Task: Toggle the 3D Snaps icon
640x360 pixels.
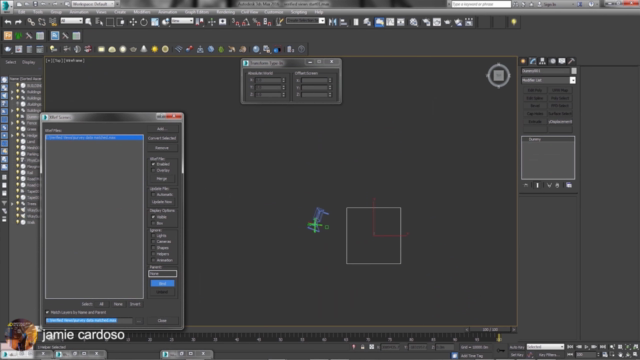Action: point(235,22)
